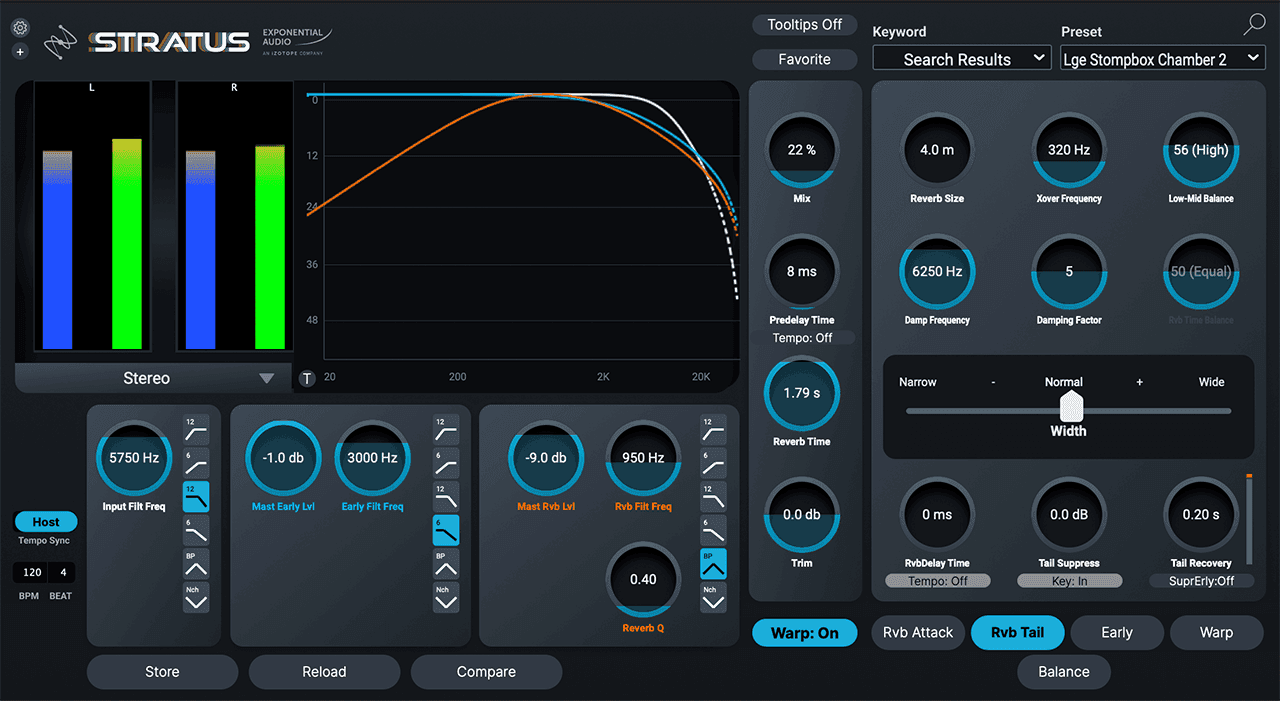This screenshot has width=1280, height=701.
Task: Click the Reverb Q knob at 0.40
Action: click(x=643, y=580)
